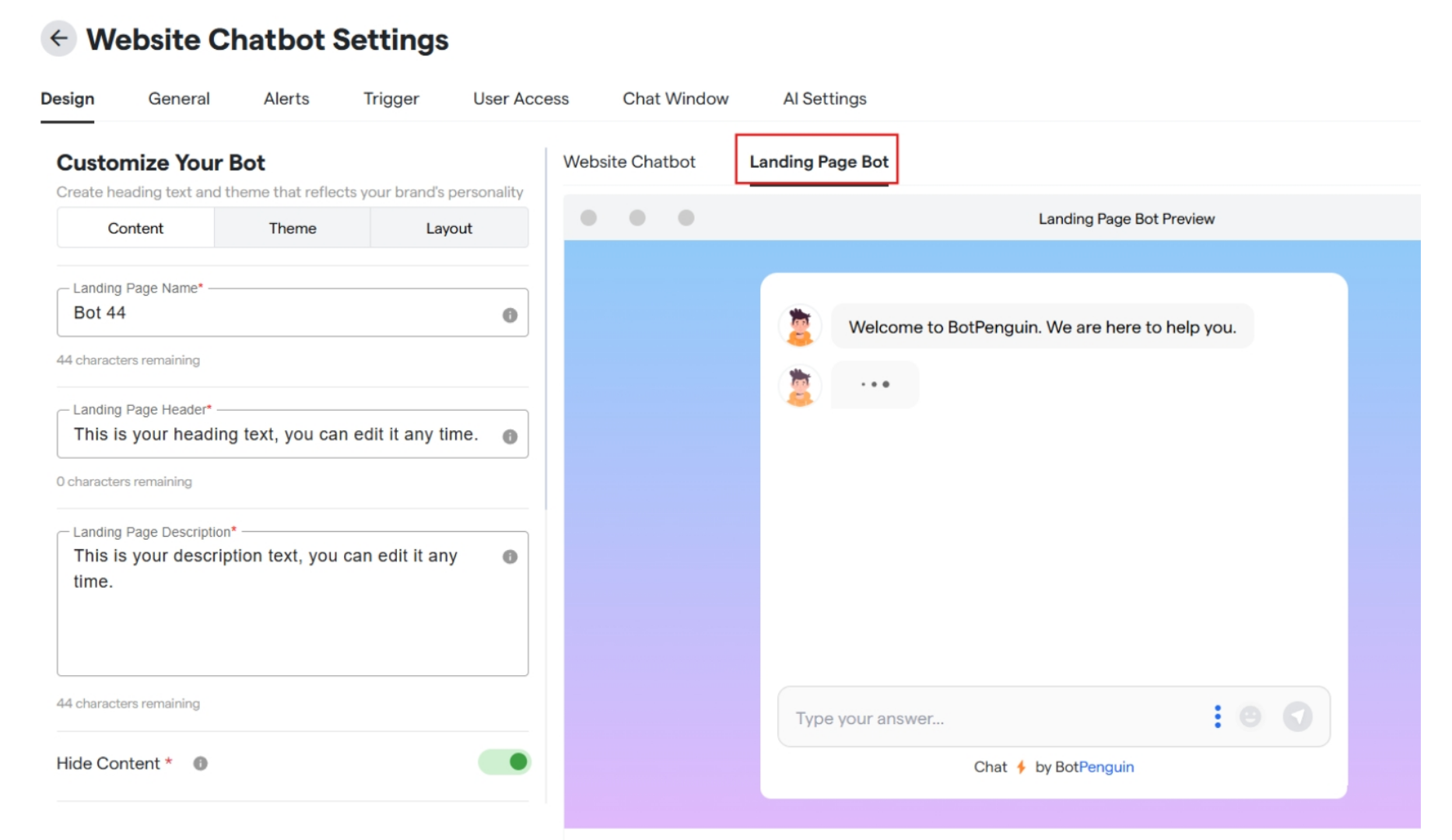Open the info tooltip beside Landing Page Name
This screenshot has width=1452, height=840.
click(510, 313)
